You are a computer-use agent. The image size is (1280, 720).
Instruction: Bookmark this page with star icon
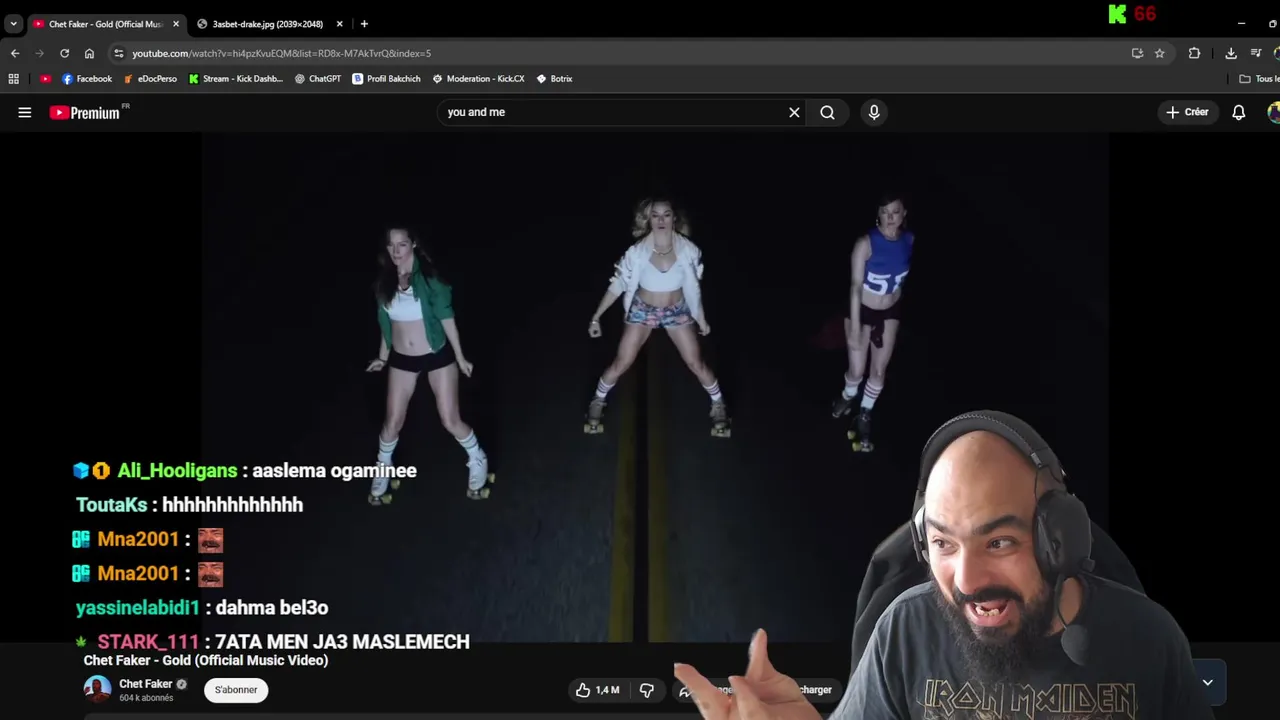pos(1160,53)
